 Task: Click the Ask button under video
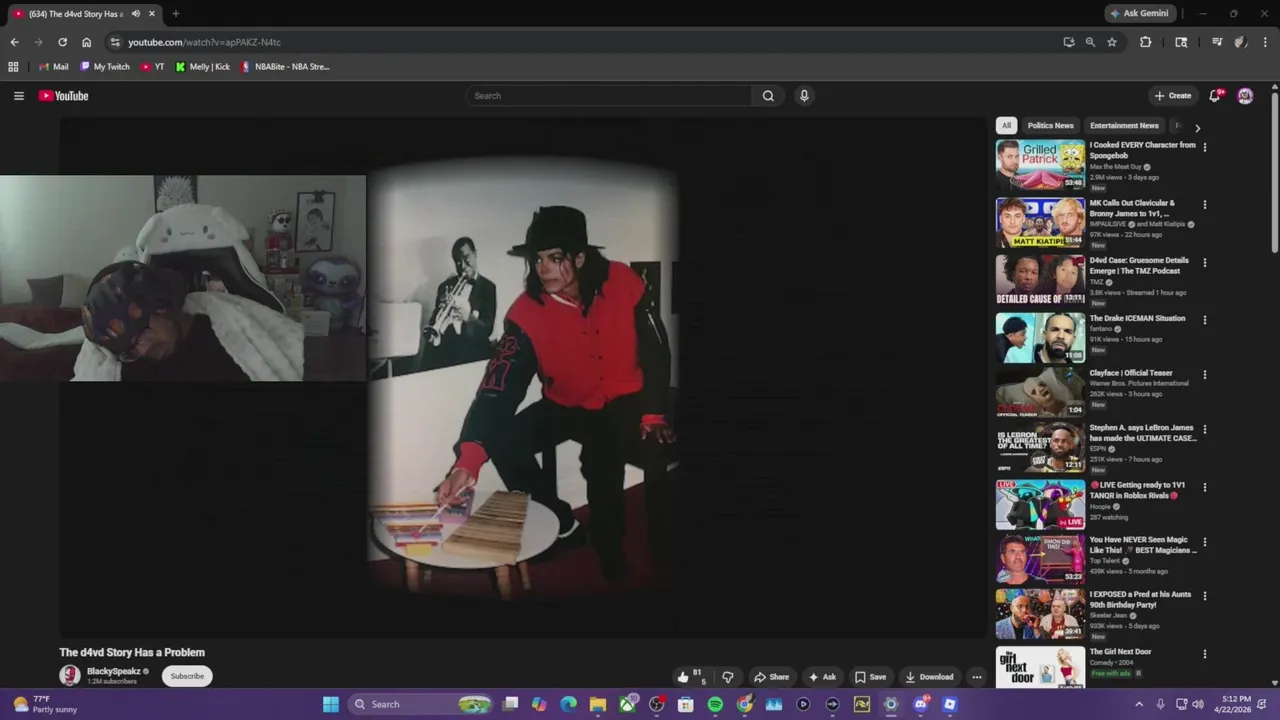click(822, 677)
